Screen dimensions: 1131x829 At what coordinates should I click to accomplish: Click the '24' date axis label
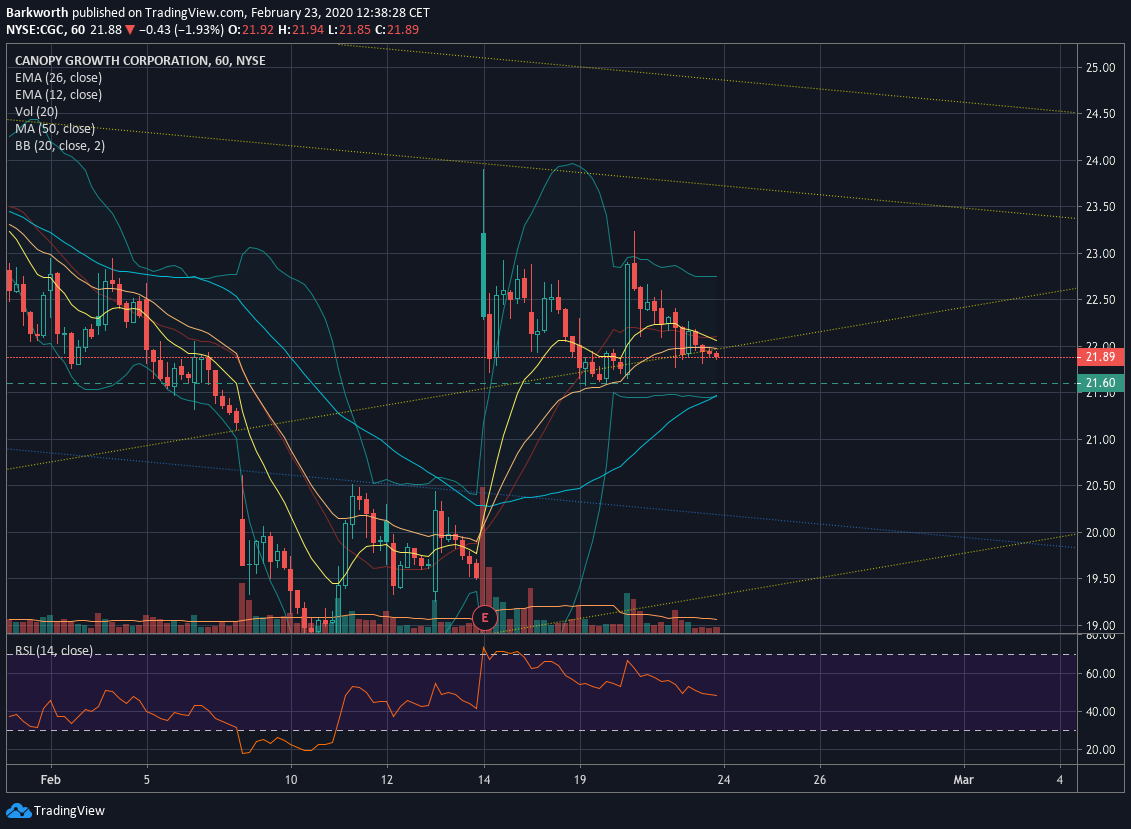coord(723,780)
